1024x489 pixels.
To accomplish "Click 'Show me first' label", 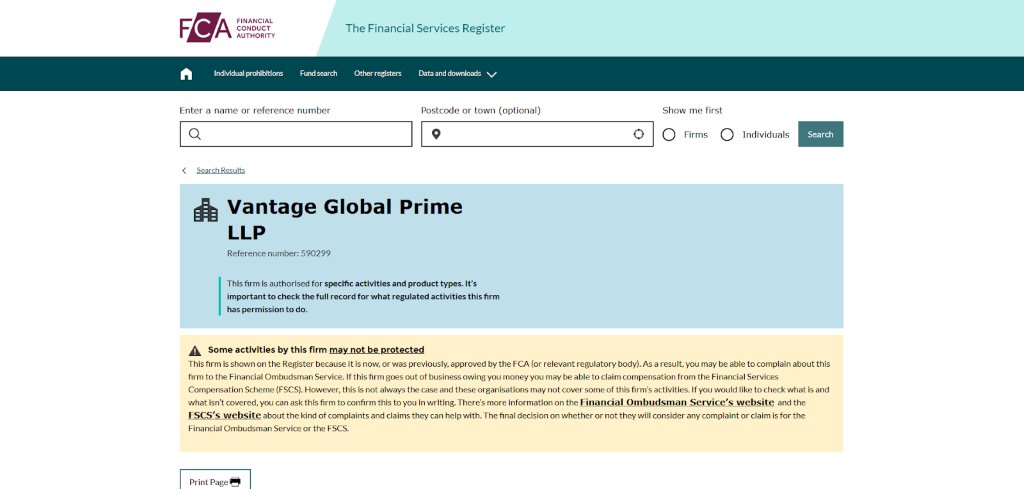I will tap(692, 110).
